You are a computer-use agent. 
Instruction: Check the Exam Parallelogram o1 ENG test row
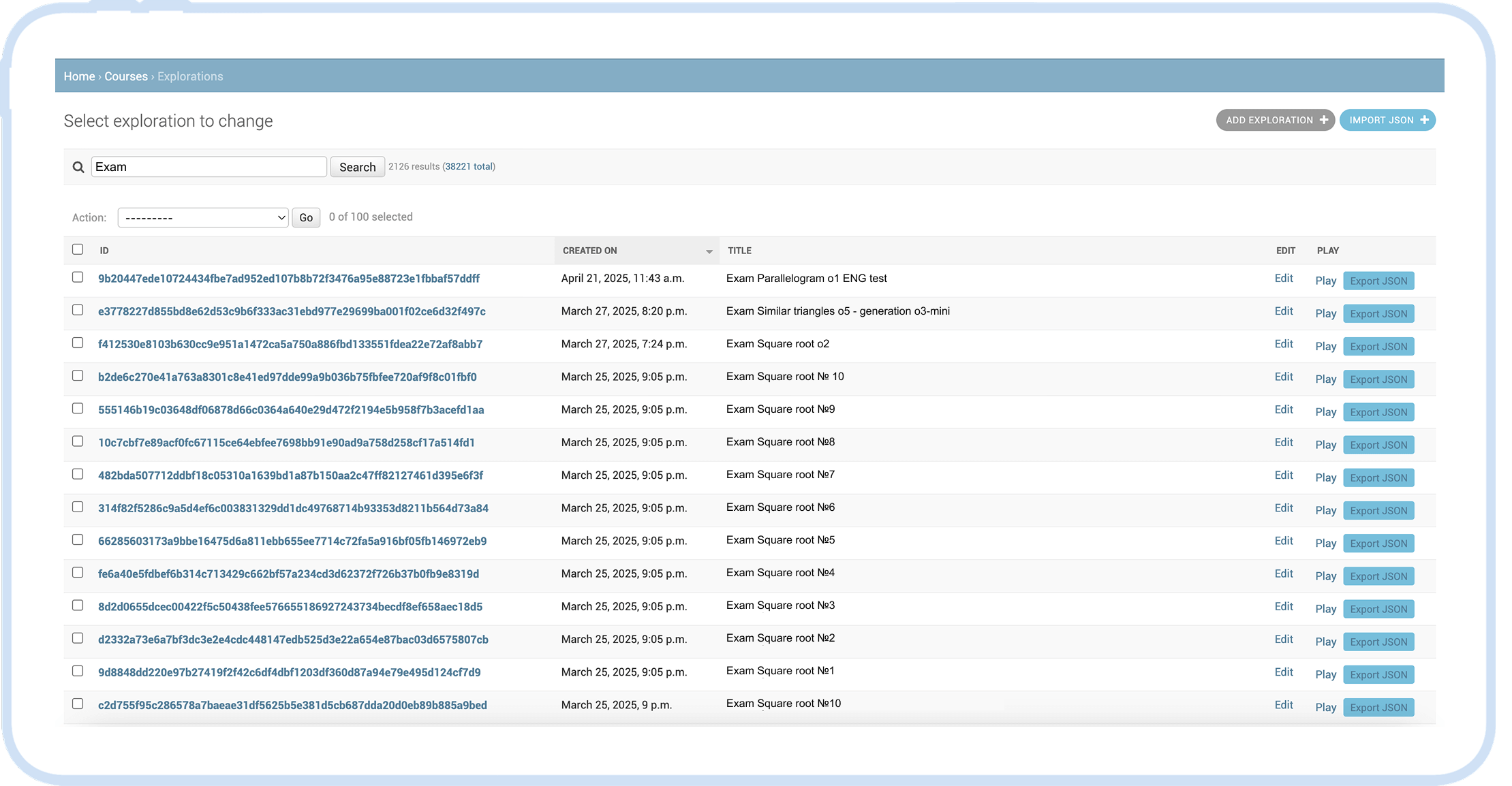point(78,277)
